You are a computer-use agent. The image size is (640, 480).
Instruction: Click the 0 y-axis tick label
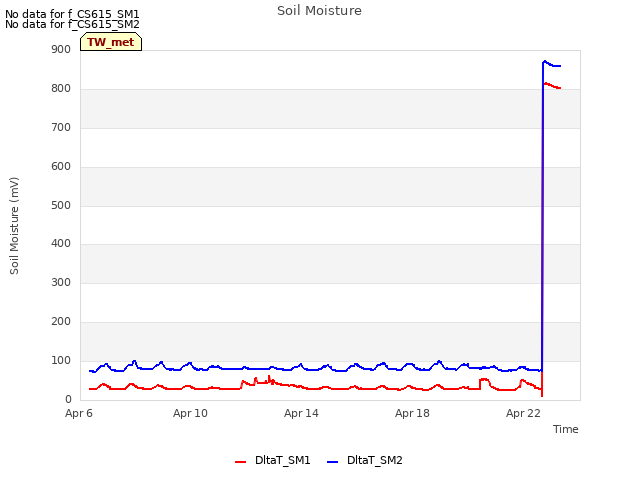coord(68,399)
